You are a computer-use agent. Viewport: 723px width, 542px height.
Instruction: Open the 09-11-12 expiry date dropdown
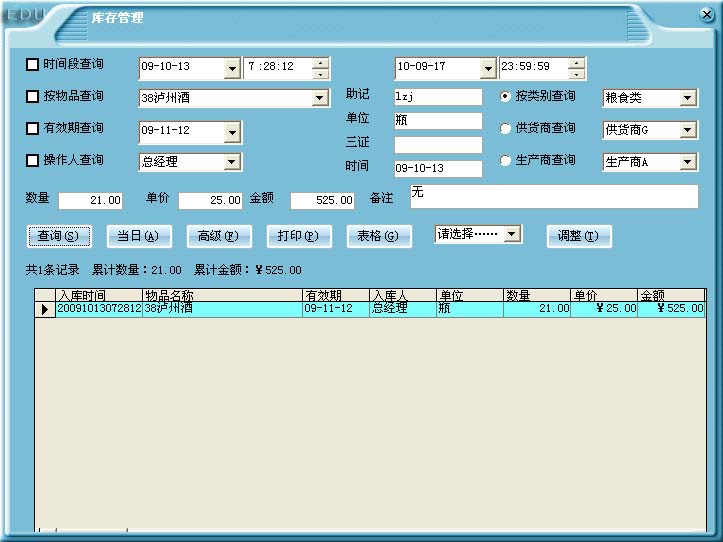click(232, 133)
